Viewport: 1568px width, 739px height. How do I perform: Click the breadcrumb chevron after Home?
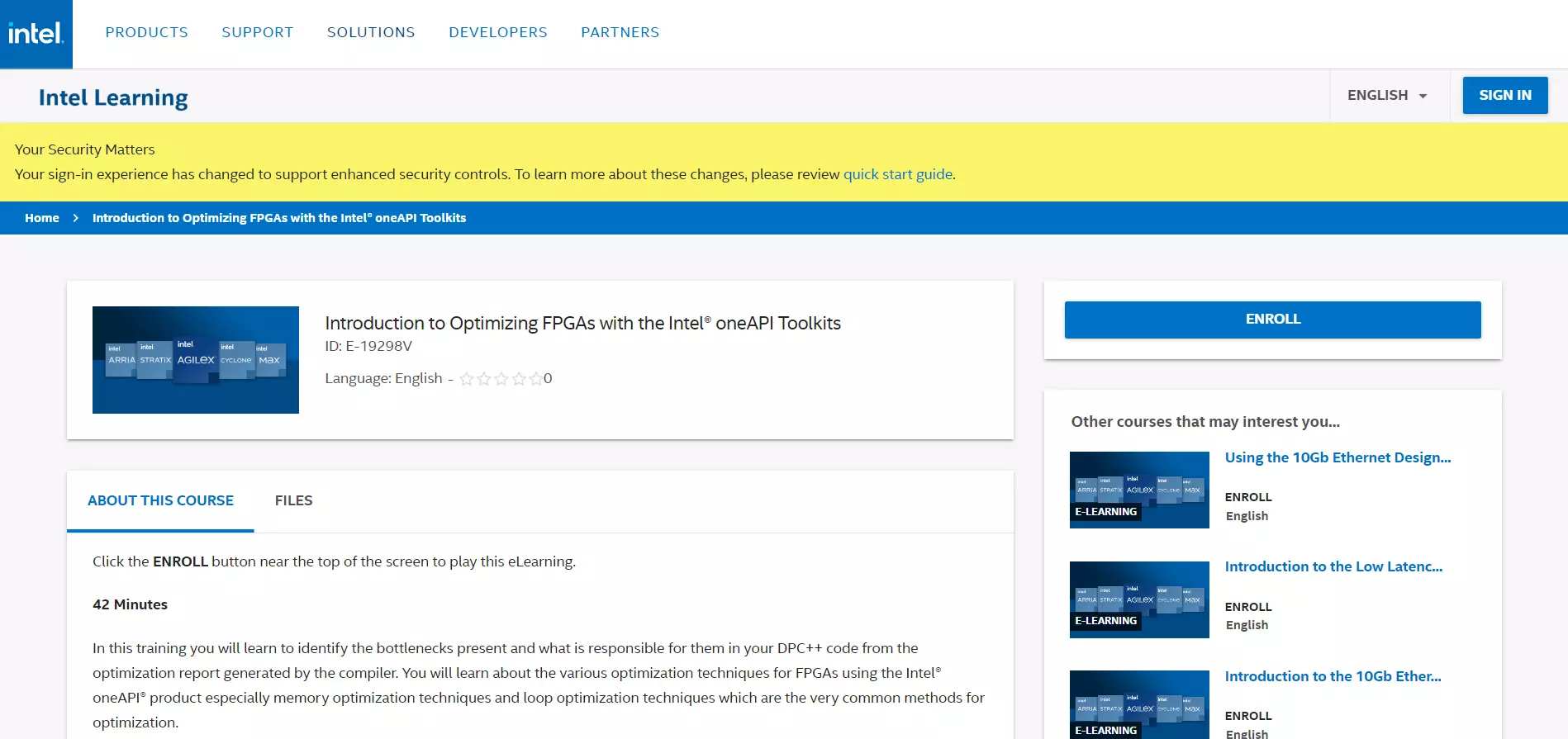[x=76, y=218]
